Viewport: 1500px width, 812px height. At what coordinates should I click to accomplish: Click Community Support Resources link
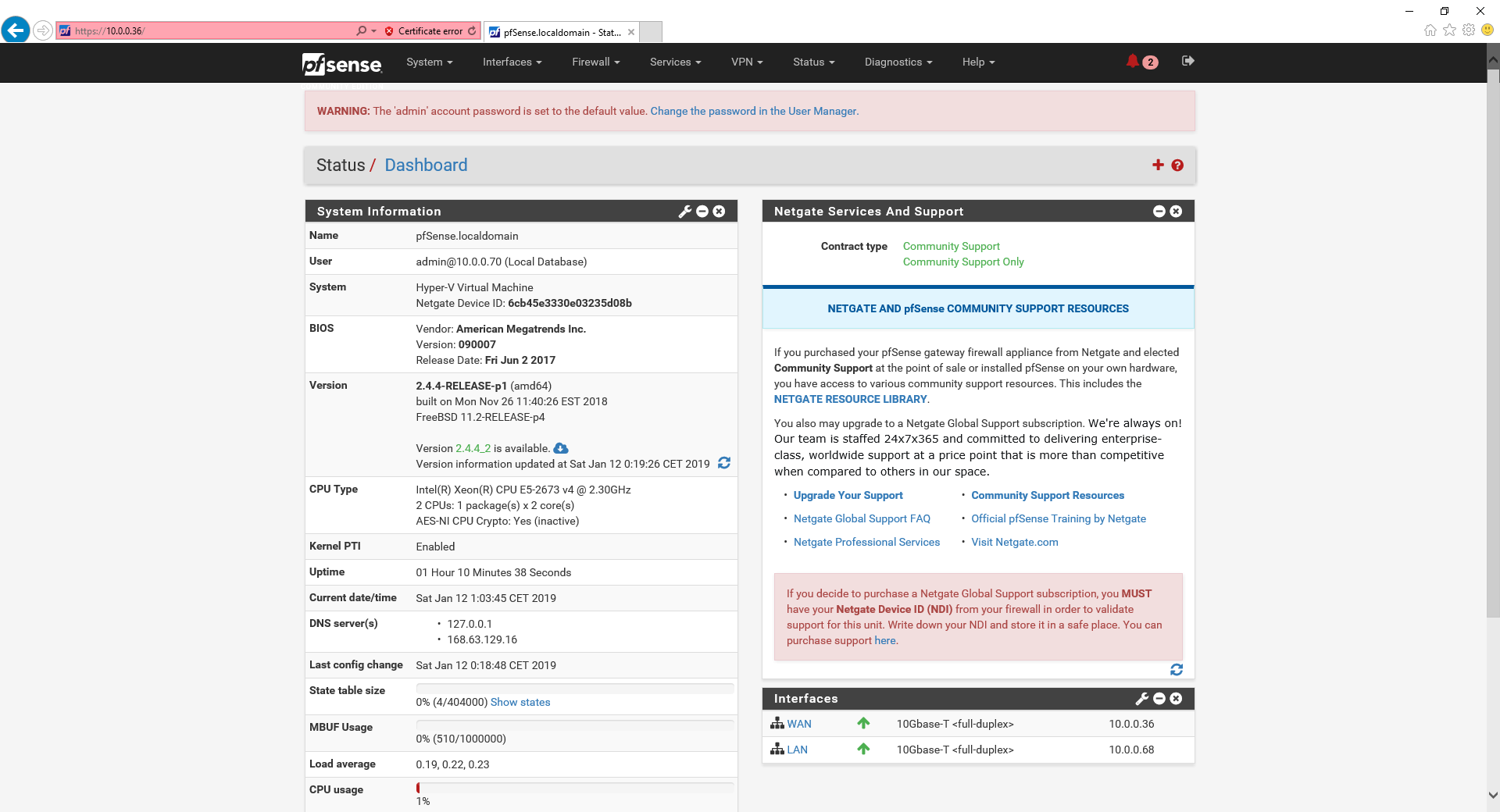[x=1048, y=495]
